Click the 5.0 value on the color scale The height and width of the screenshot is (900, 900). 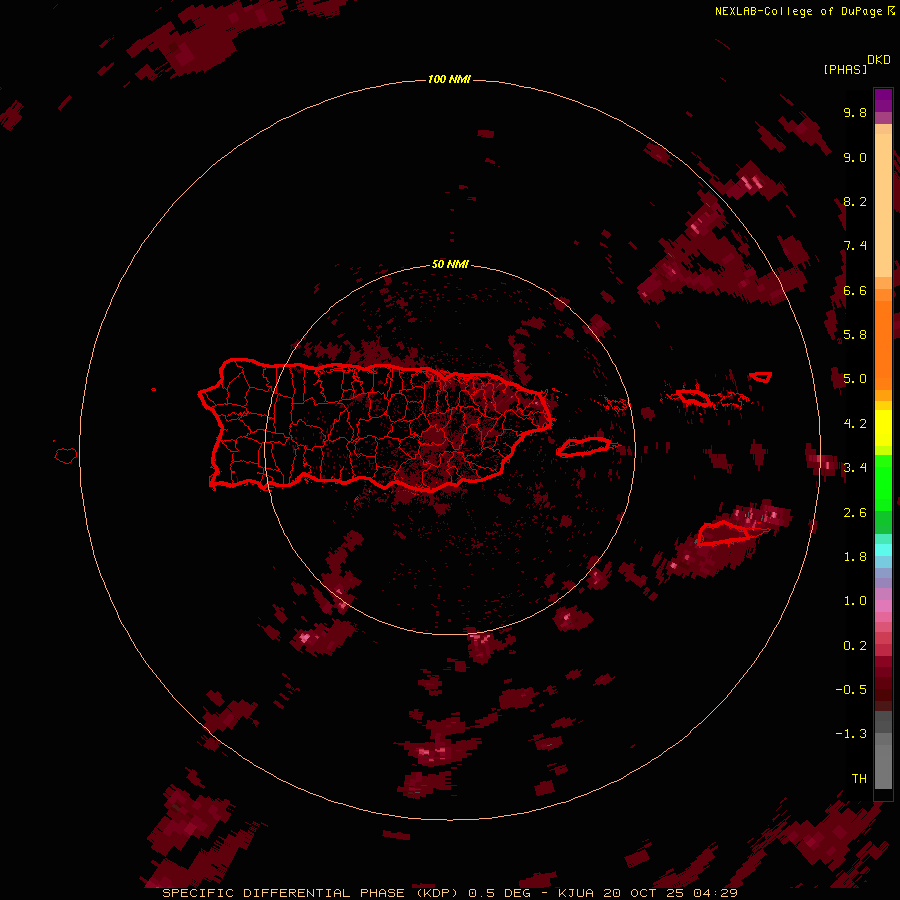point(855,379)
